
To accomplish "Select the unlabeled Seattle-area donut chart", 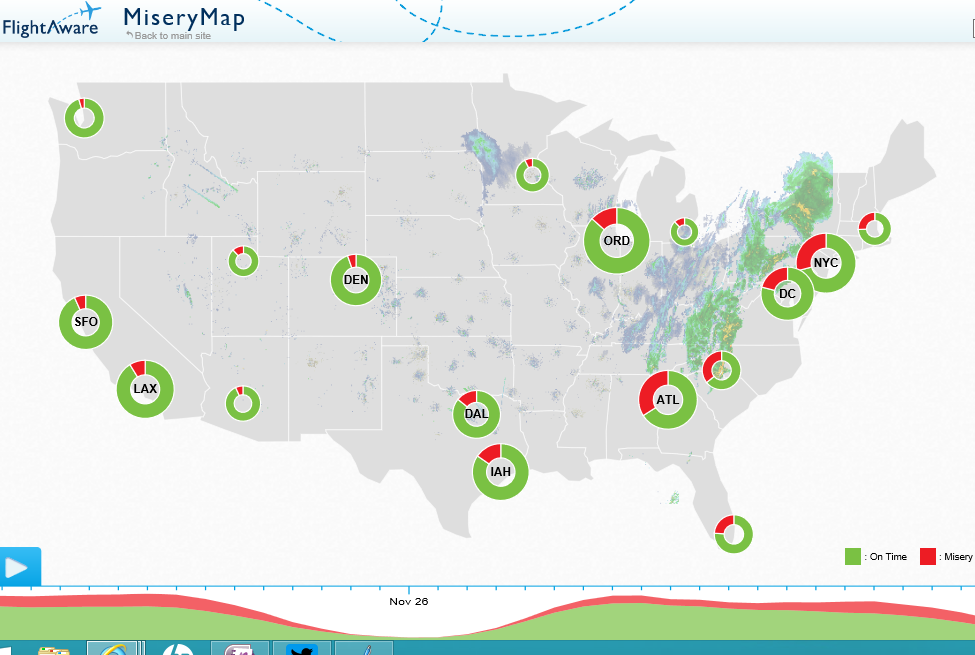I will pos(84,118).
